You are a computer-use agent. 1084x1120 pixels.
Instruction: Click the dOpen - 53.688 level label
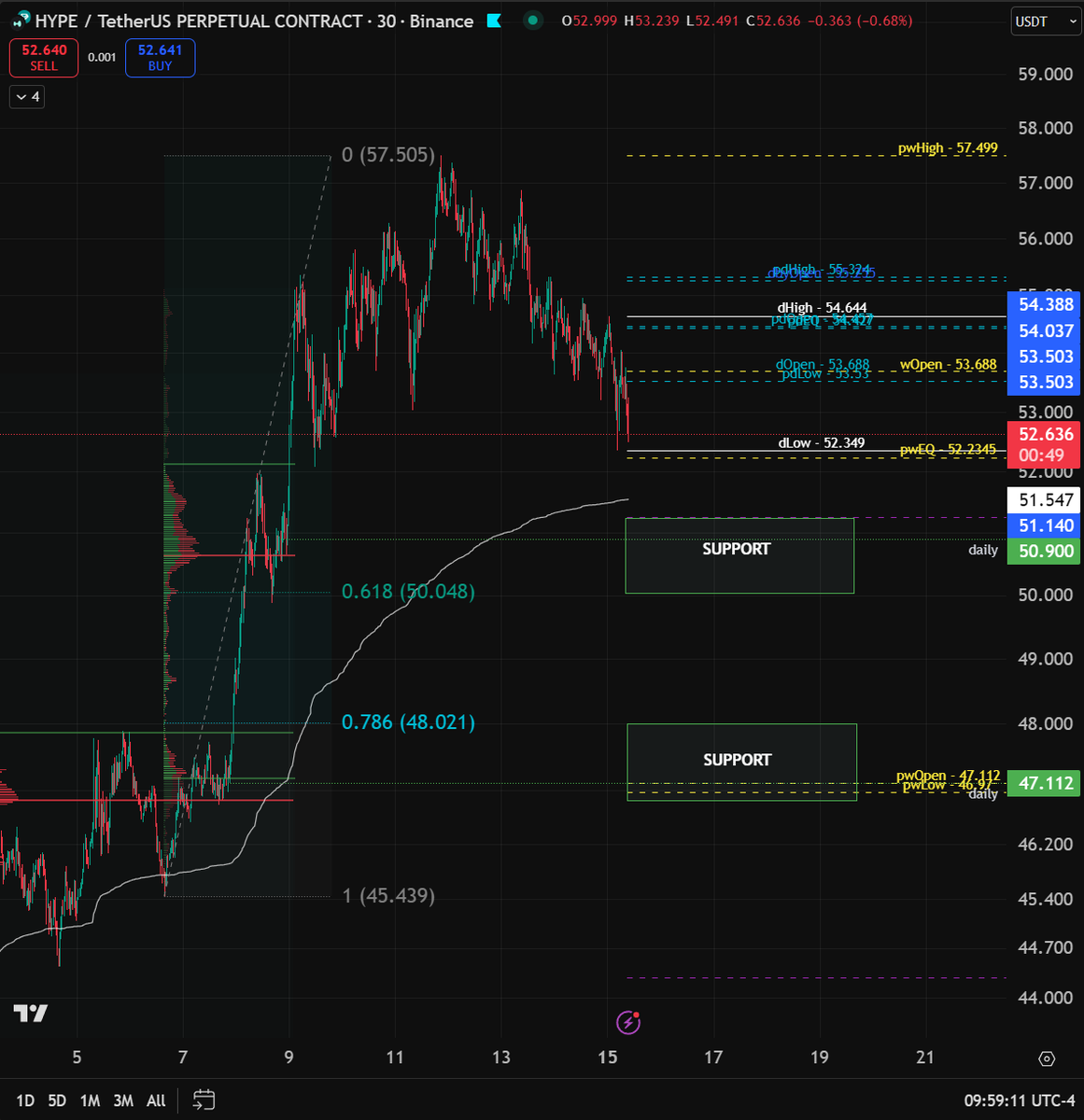(823, 364)
